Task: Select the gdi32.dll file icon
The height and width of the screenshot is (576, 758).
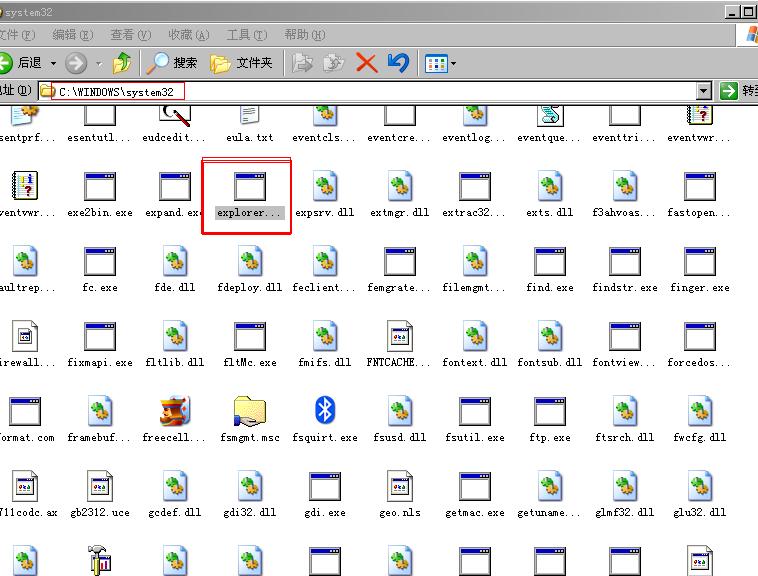Action: [250, 486]
